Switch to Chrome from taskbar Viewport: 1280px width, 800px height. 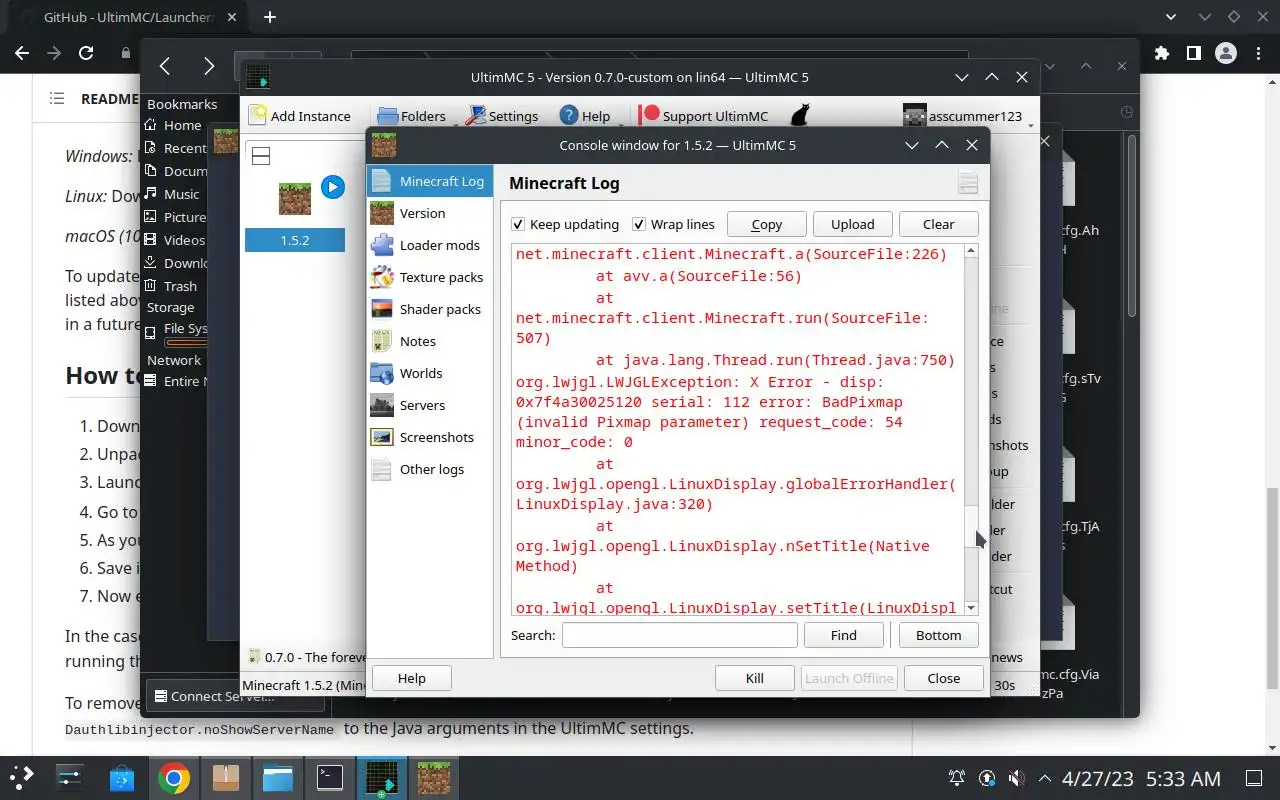pos(174,777)
